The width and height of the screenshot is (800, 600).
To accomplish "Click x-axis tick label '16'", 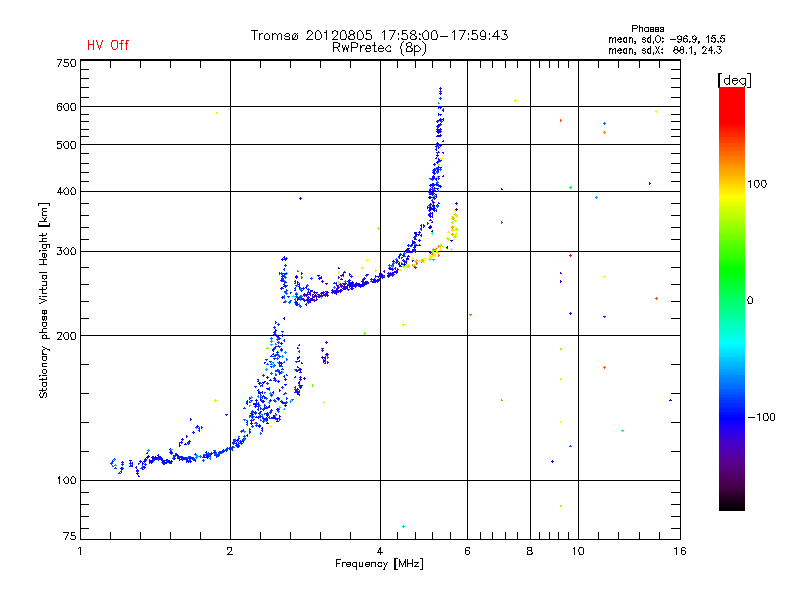I will pos(680,551).
